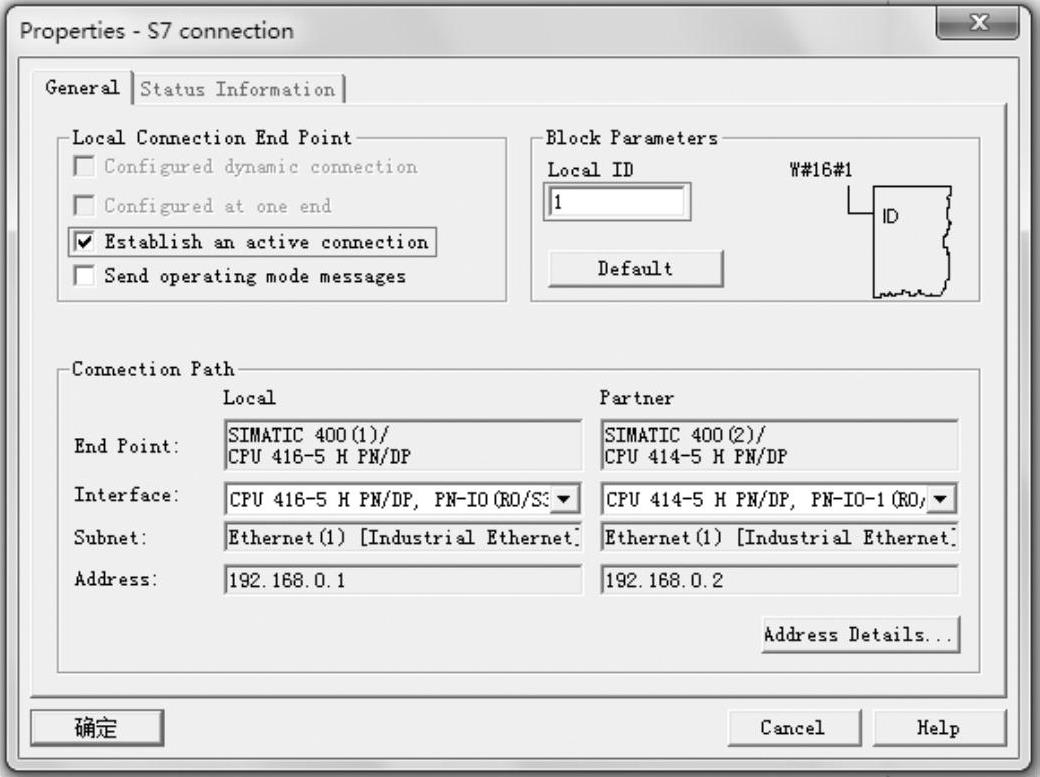The height and width of the screenshot is (777, 1040).
Task: Click the Local ID input field
Action: point(616,202)
